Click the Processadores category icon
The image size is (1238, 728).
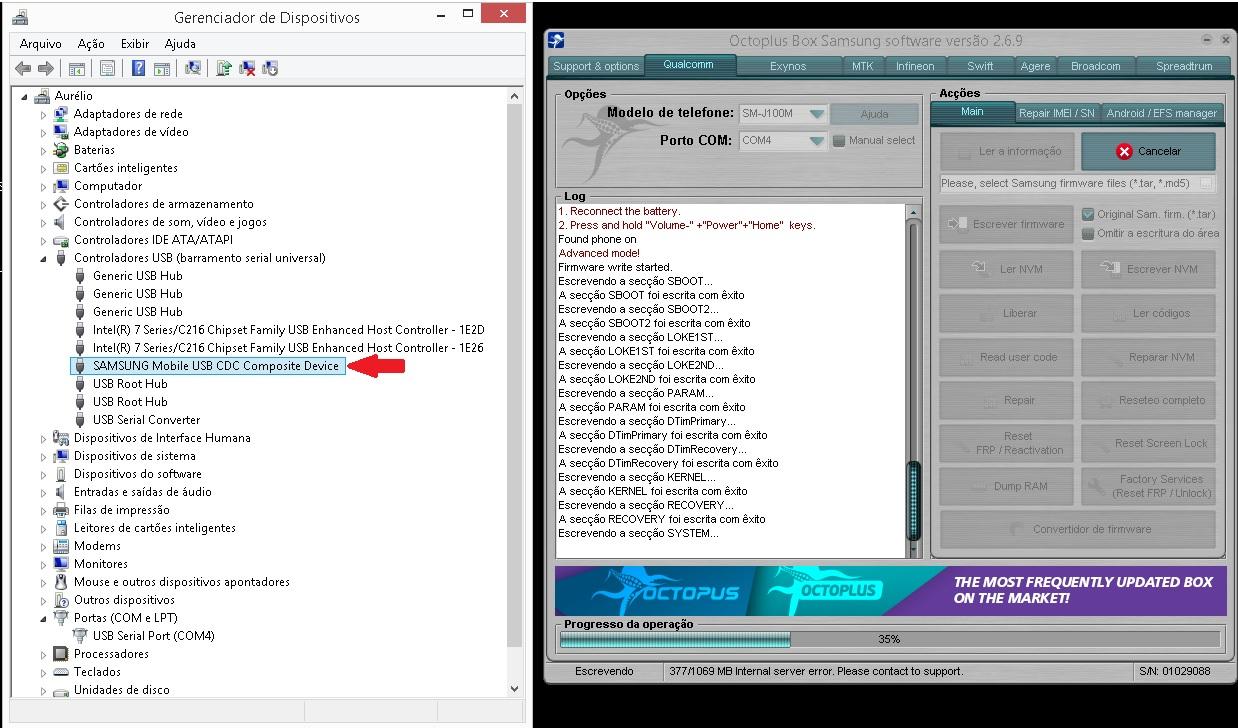coord(61,654)
